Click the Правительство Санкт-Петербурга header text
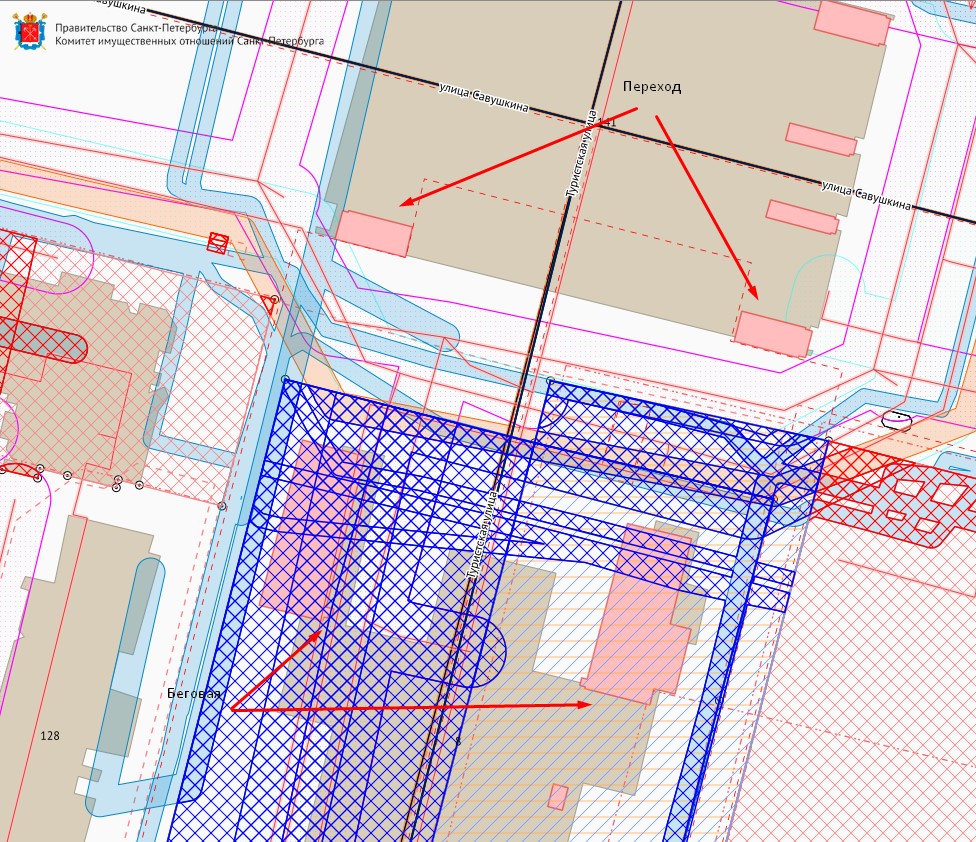Image resolution: width=976 pixels, height=842 pixels. click(131, 29)
